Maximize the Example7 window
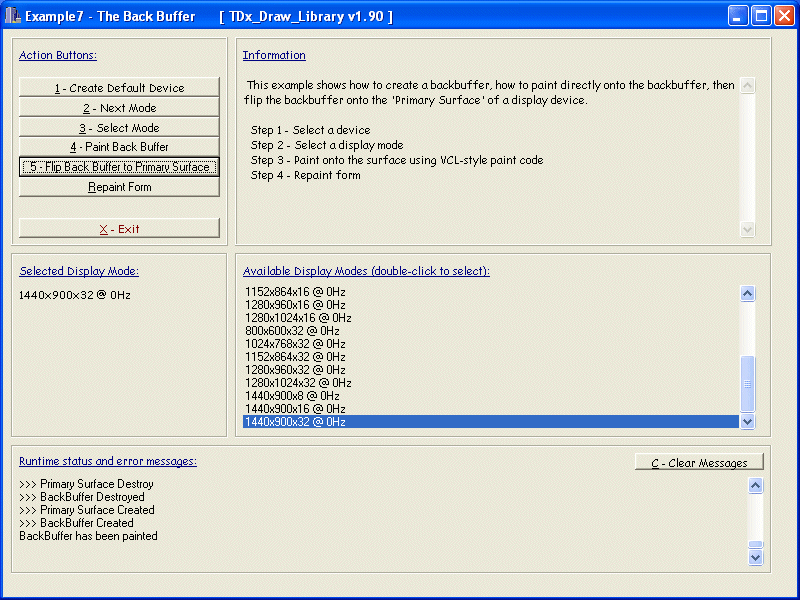 [760, 16]
